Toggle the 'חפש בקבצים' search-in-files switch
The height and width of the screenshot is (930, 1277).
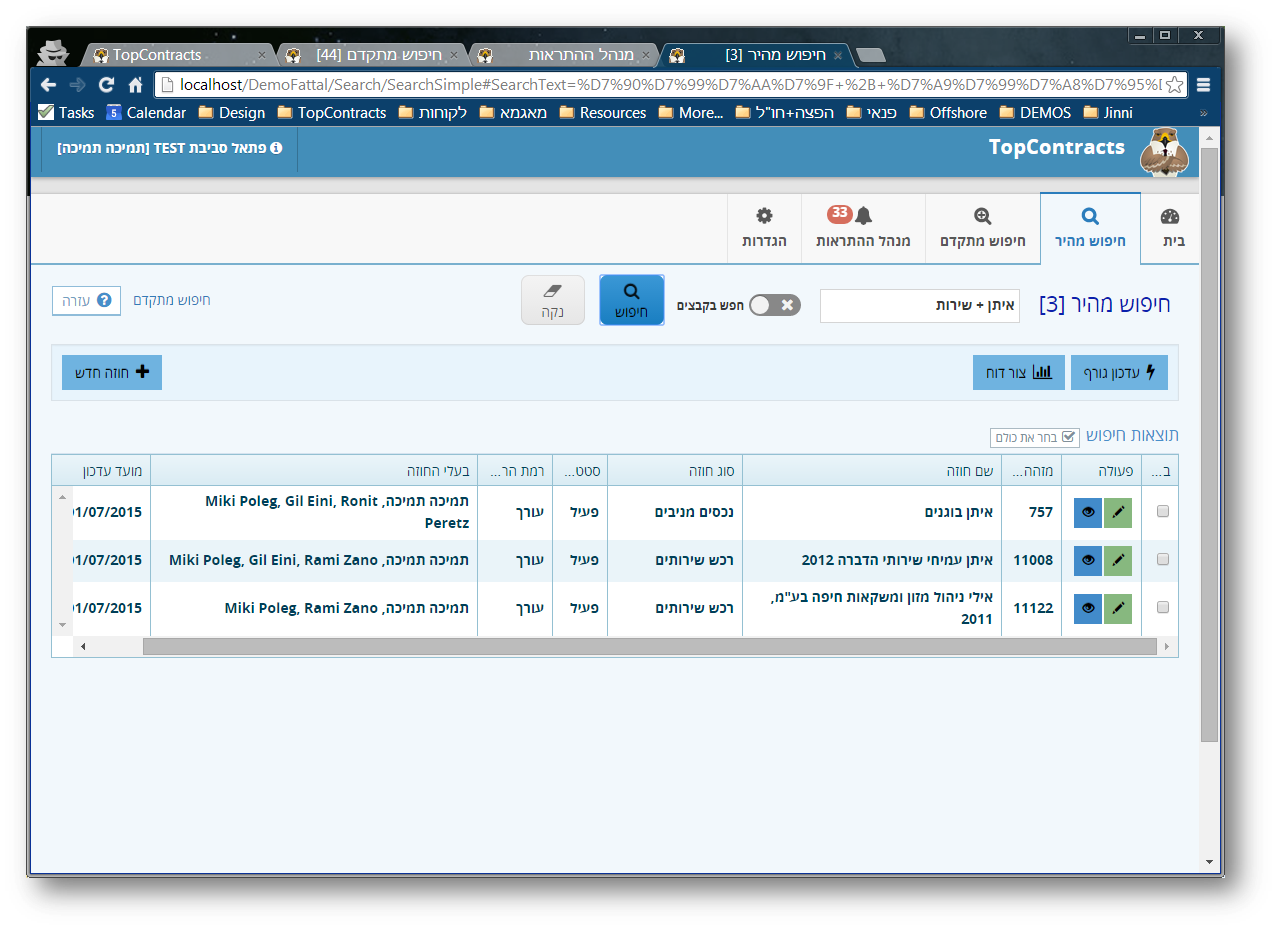[x=775, y=305]
